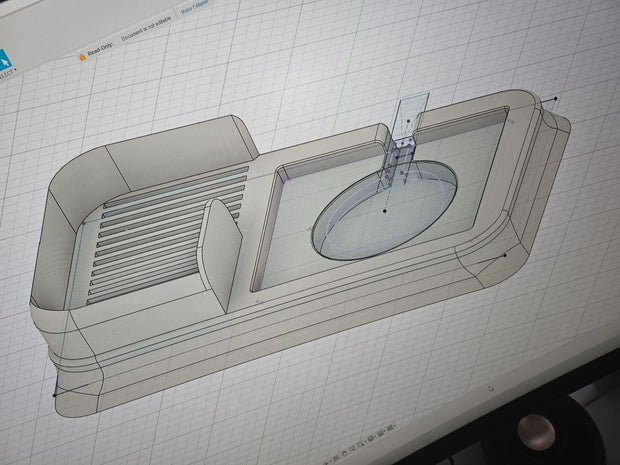Click the orange Read-Only lock icon
The width and height of the screenshot is (620, 465).
[x=82, y=57]
